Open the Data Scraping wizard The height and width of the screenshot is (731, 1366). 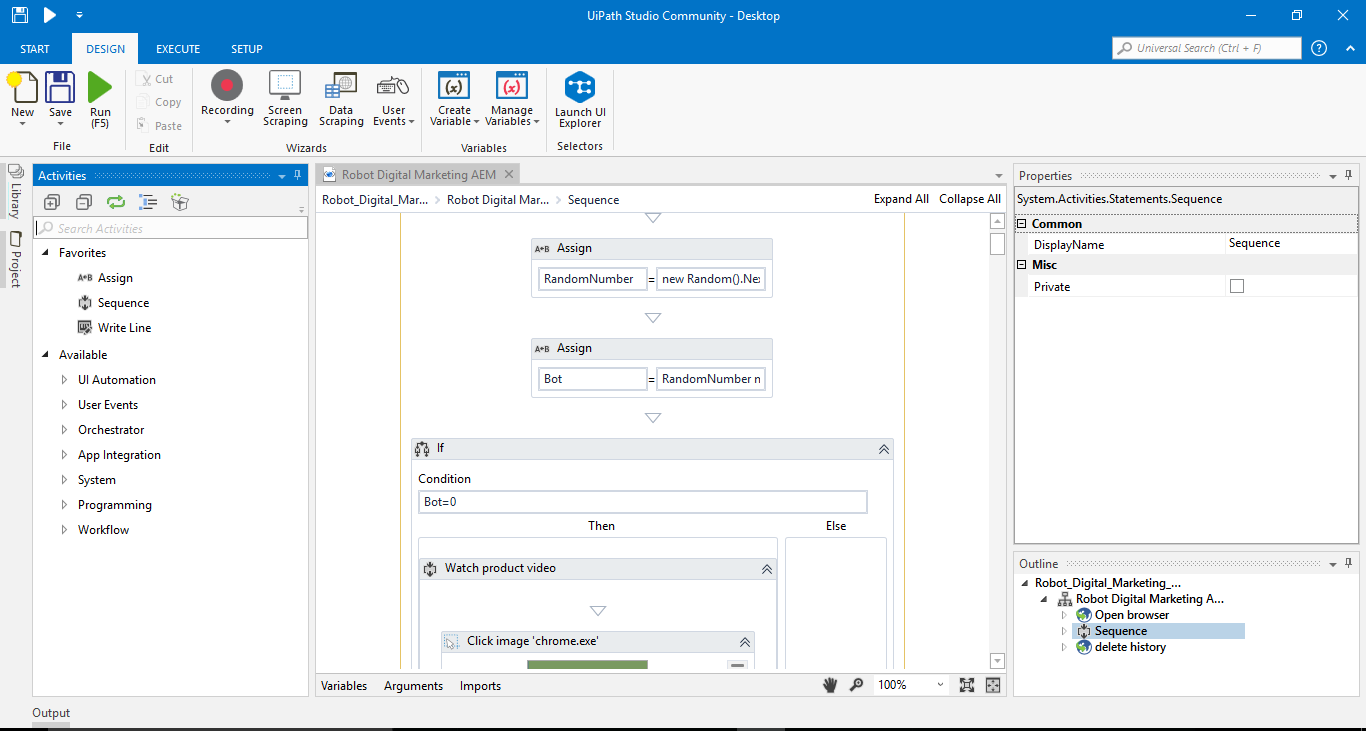click(x=341, y=98)
